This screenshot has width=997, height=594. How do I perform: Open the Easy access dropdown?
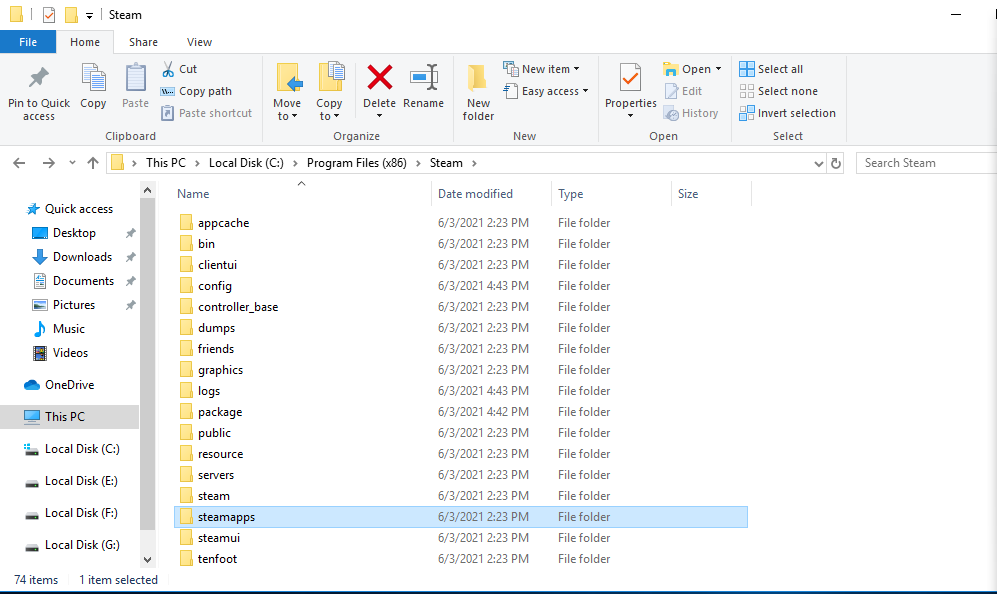pyautogui.click(x=546, y=91)
